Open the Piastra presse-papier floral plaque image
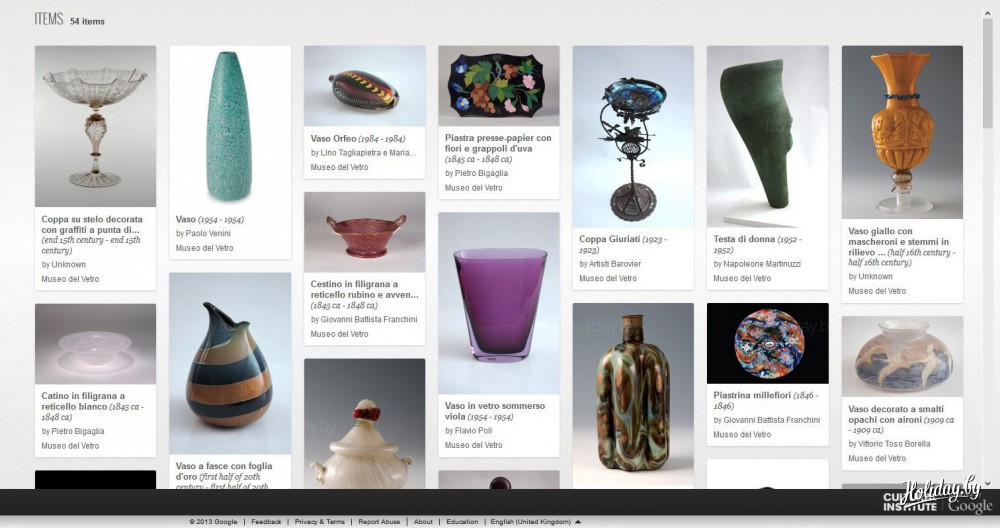 tap(499, 85)
